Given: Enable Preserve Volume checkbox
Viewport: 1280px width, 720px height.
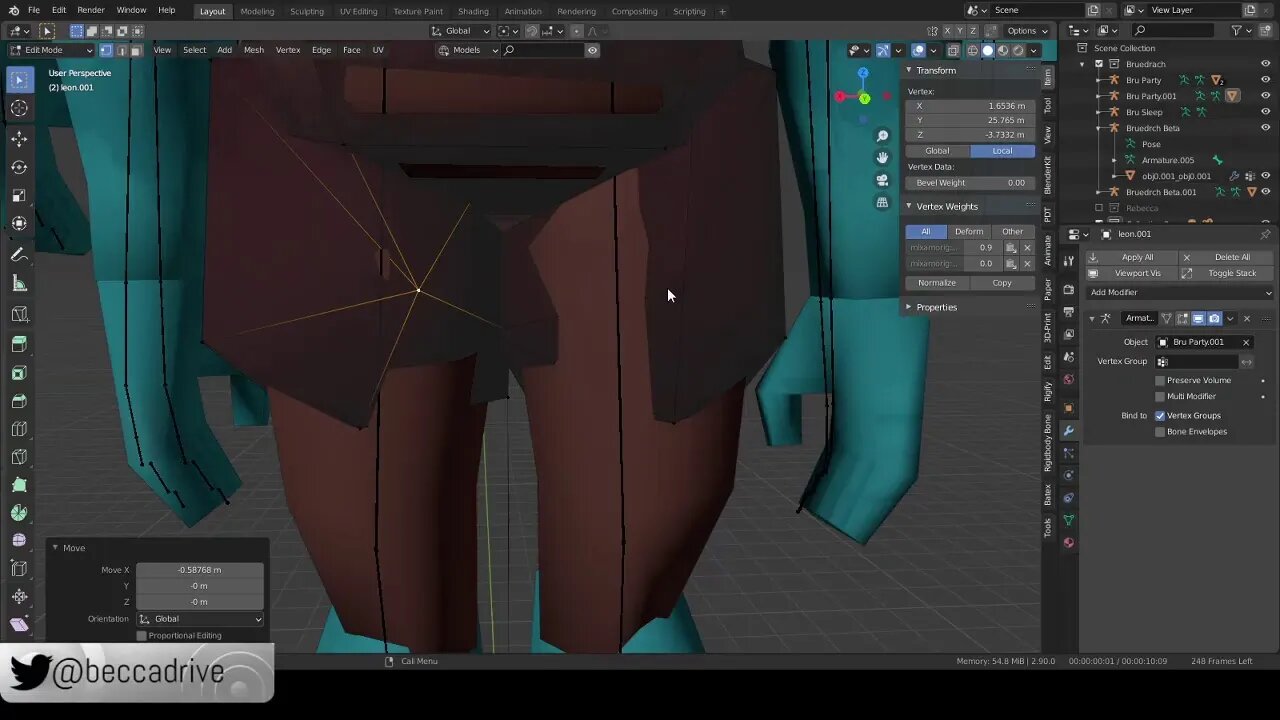Looking at the screenshot, I should click(1160, 380).
